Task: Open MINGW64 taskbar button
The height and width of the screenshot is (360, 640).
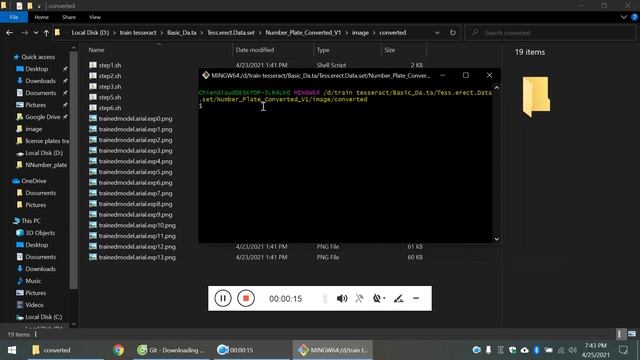Action: 332,350
